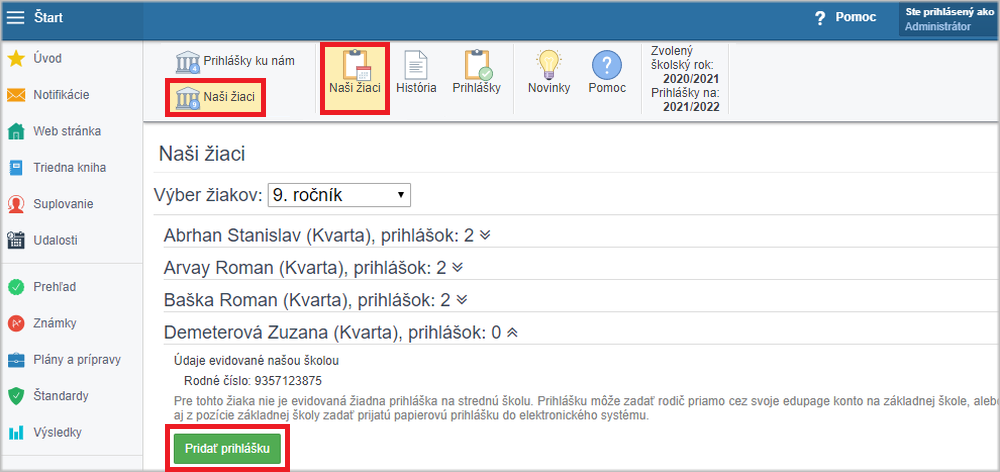Click the Známky red grade icon
The height and width of the screenshot is (472, 1000).
(x=15, y=323)
